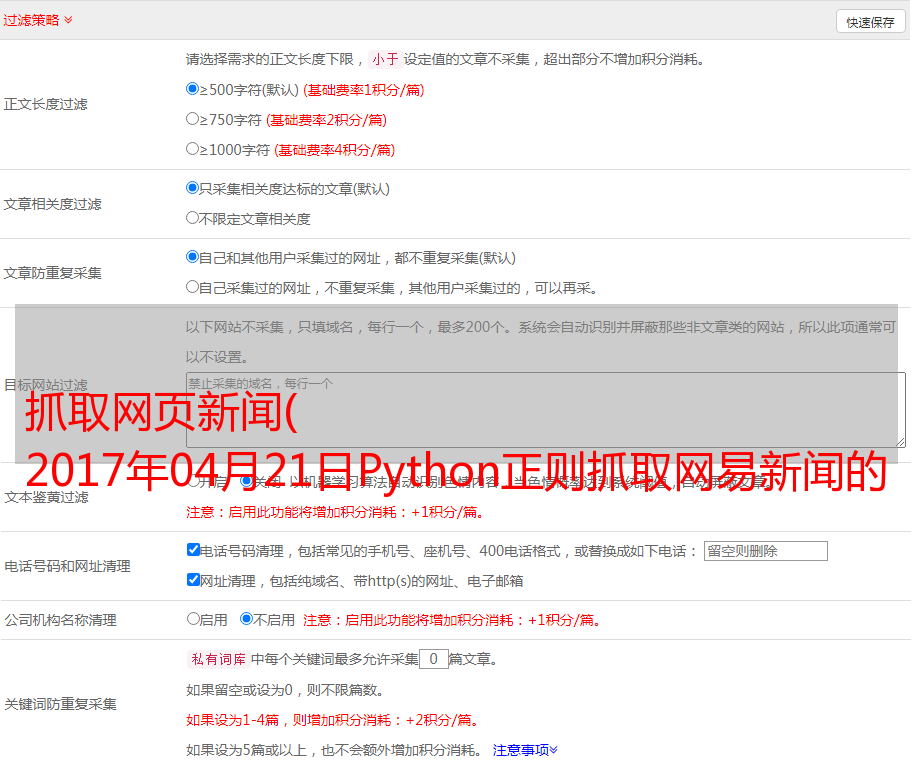Select ≥500字符 default length option
Image resolution: width=912 pixels, height=768 pixels.
193,89
